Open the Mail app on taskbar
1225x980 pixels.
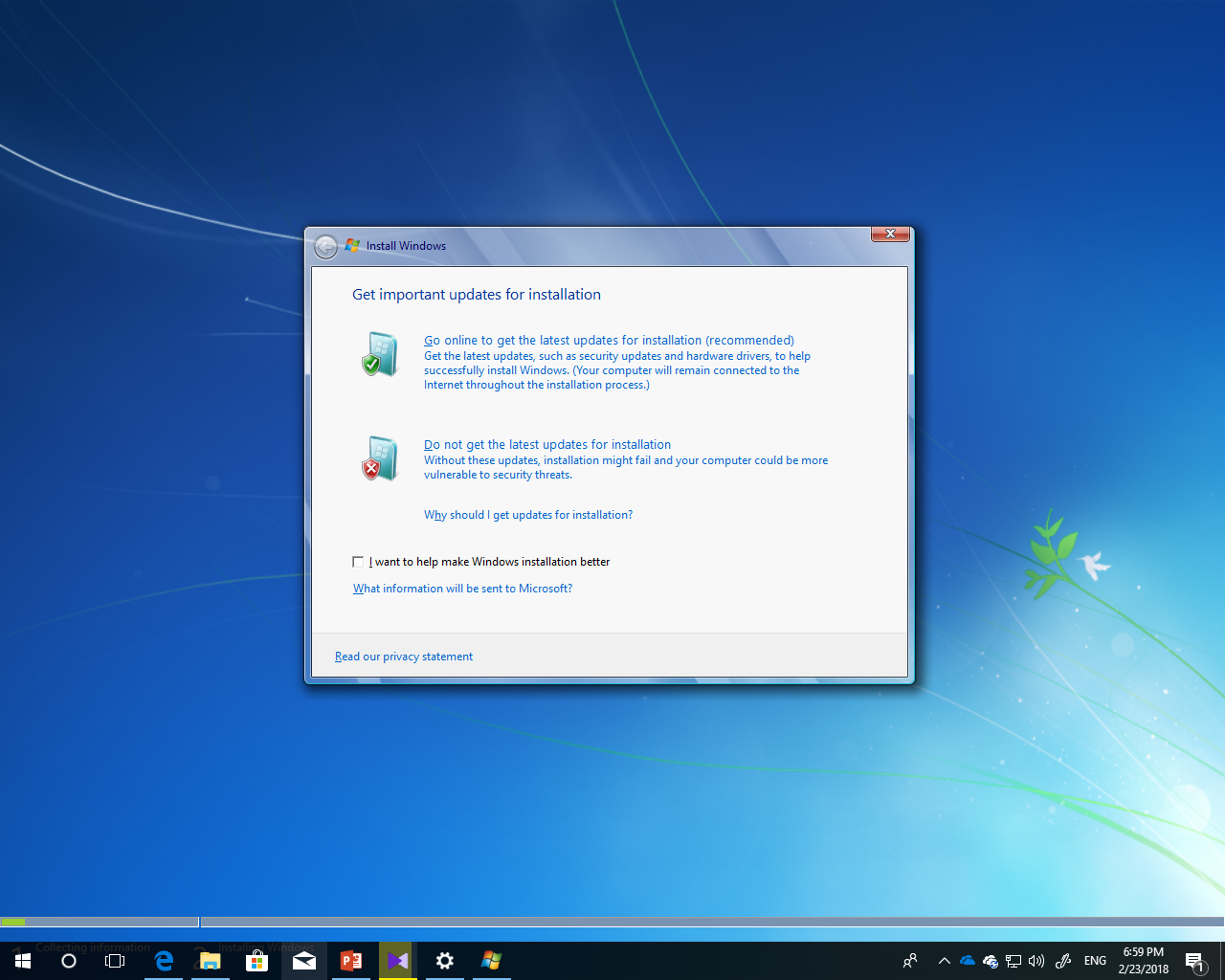pyautogui.click(x=304, y=961)
